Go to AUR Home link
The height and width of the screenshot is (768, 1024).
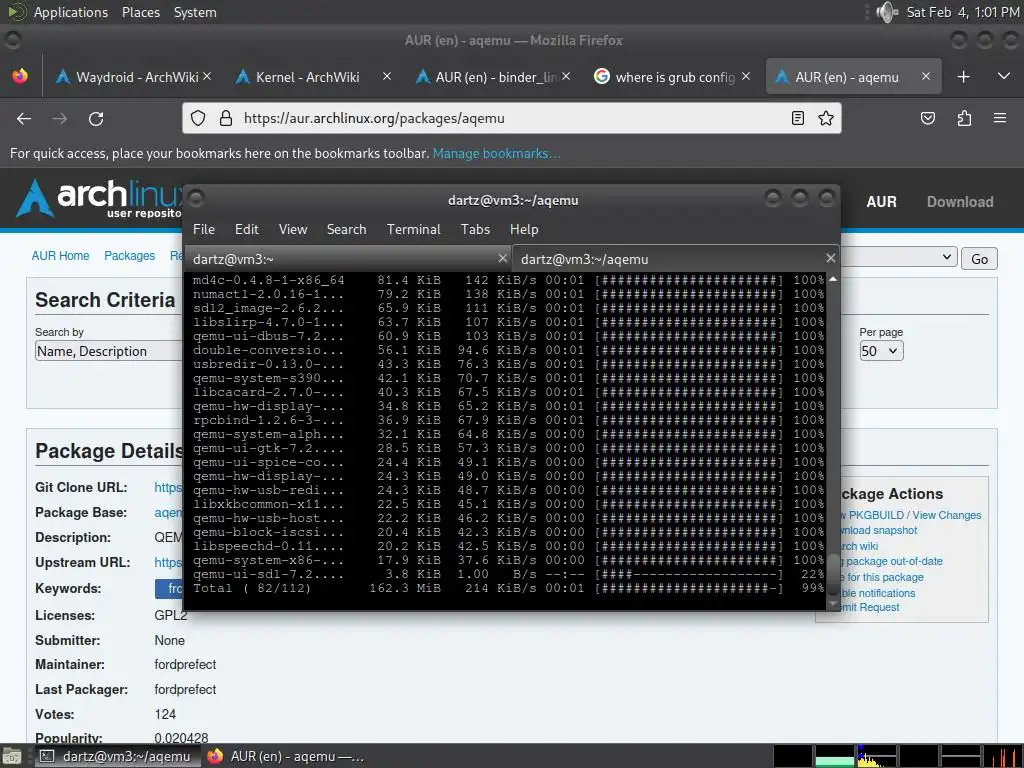(x=60, y=256)
